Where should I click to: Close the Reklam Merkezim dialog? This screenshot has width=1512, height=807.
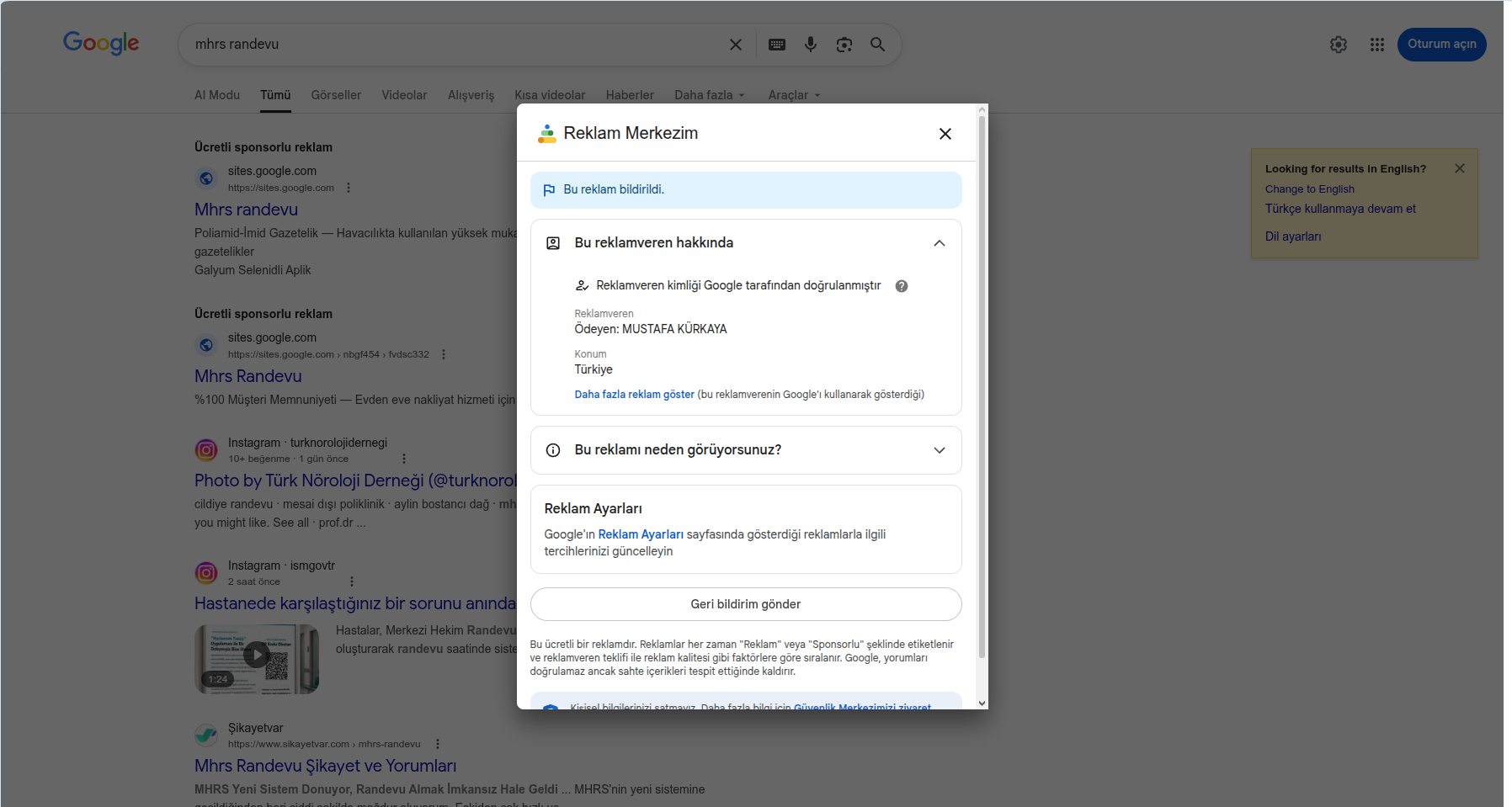(945, 134)
